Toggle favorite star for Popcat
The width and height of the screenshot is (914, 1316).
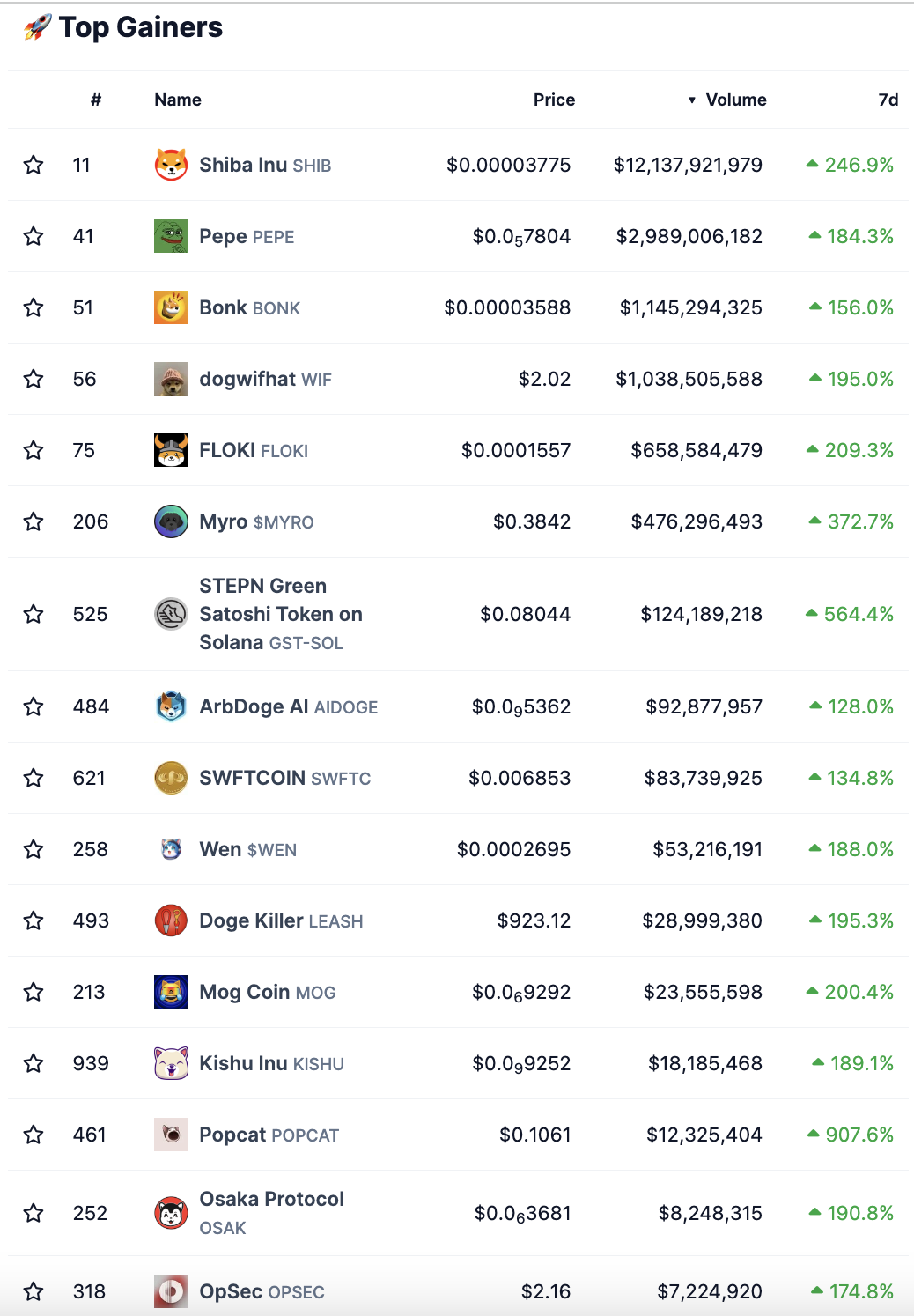33,1135
